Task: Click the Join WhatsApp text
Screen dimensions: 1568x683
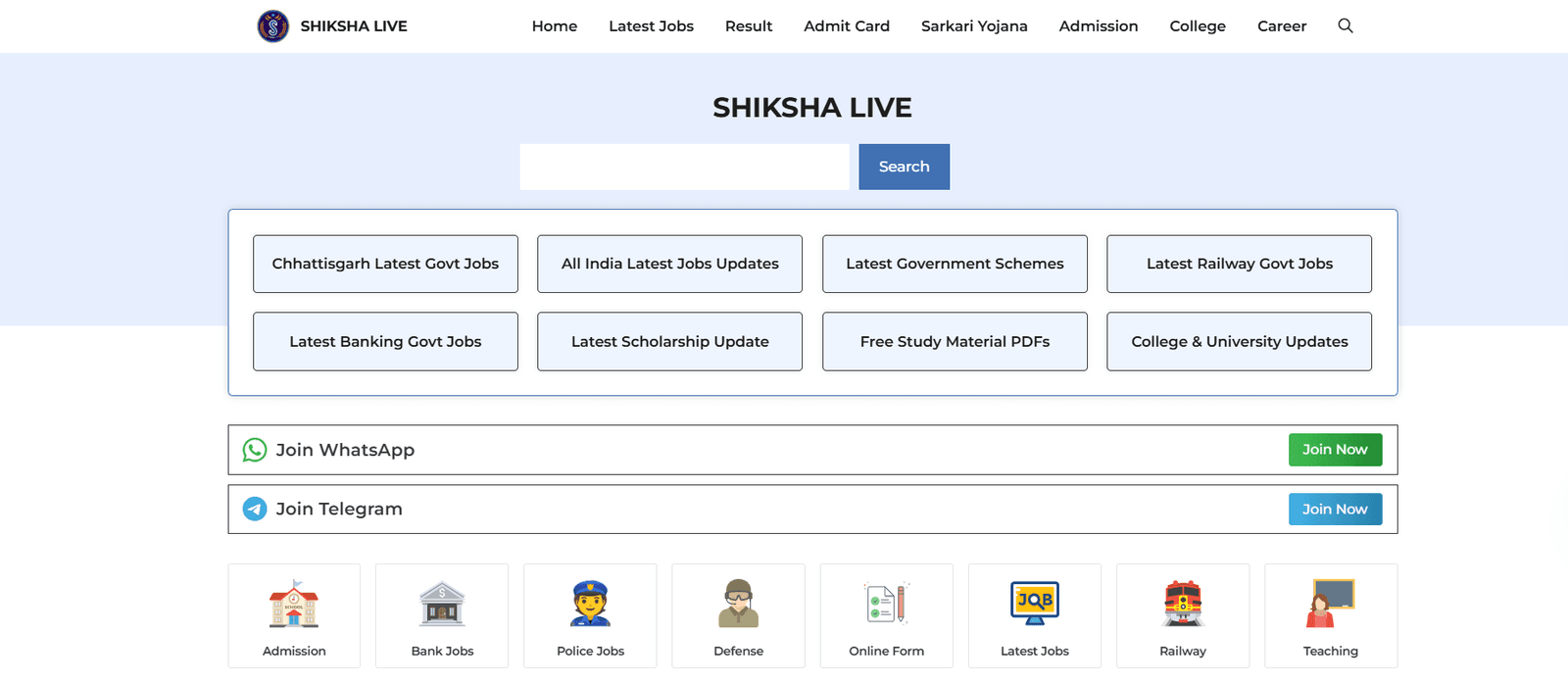Action: (x=345, y=450)
